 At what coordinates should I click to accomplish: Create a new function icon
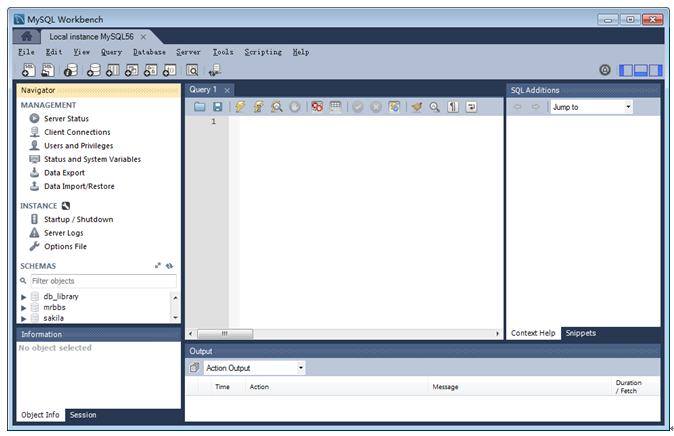pos(169,70)
